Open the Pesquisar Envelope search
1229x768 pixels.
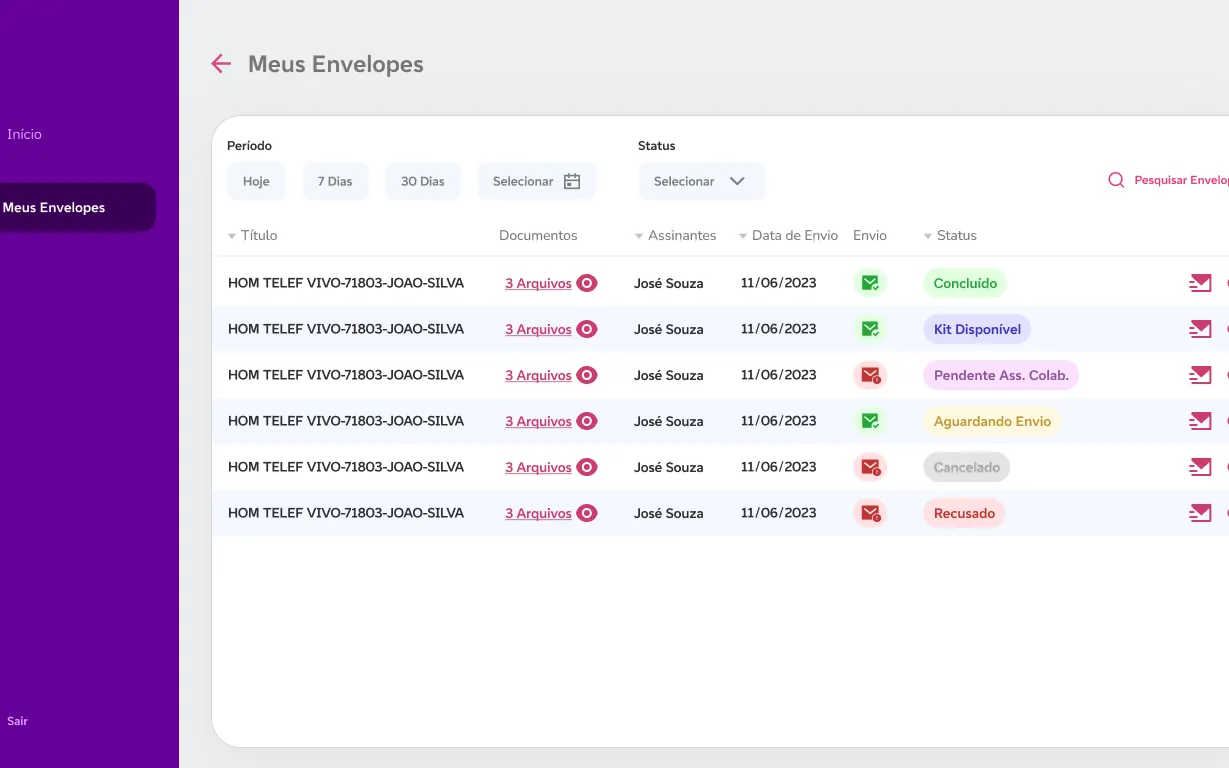[1168, 181]
